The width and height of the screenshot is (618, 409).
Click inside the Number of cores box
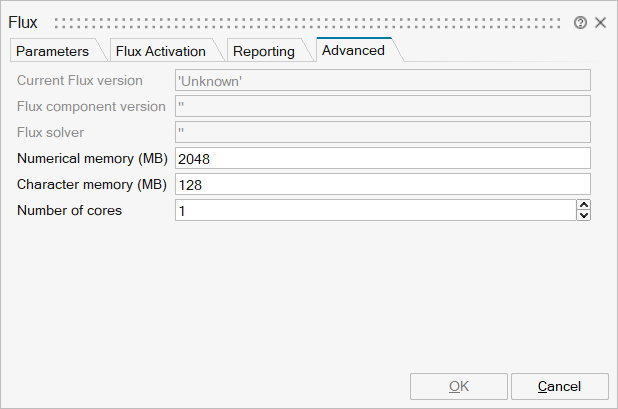tap(374, 210)
